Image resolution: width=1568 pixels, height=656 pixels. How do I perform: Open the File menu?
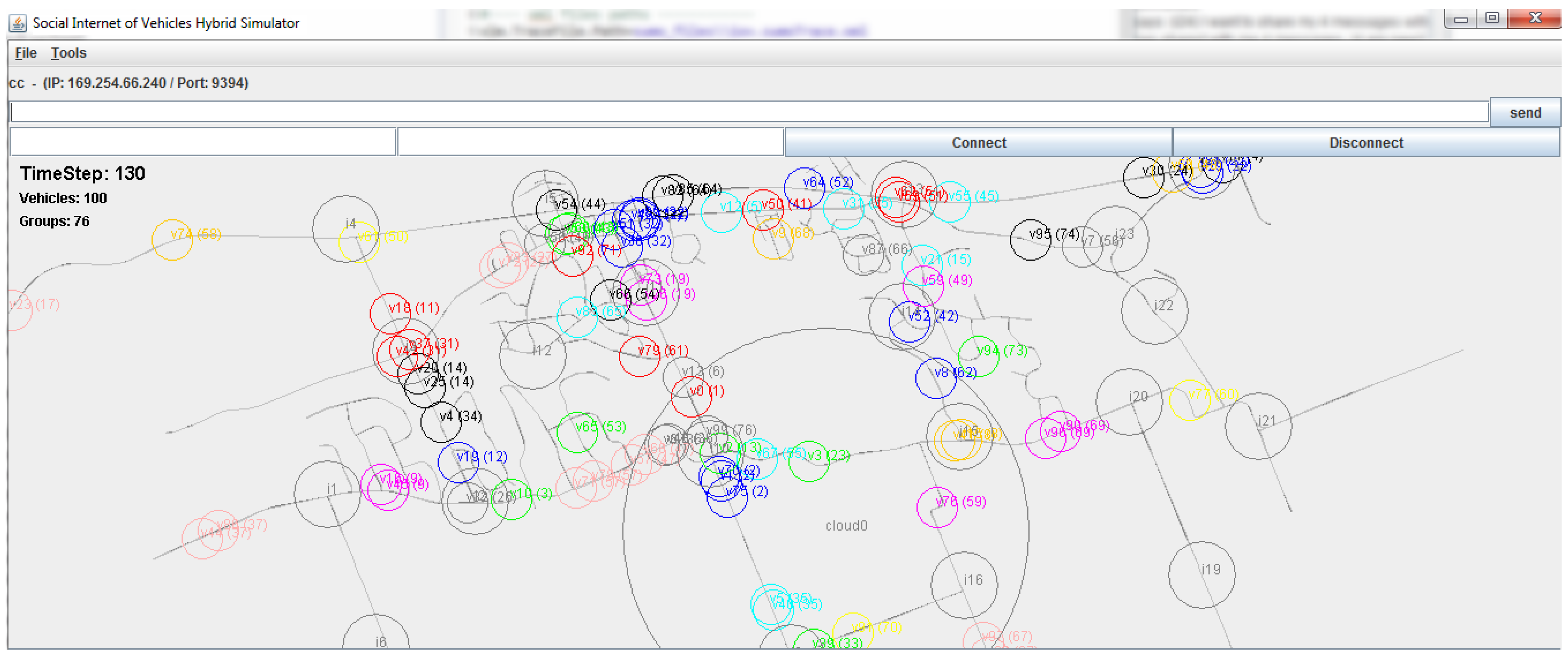tap(26, 53)
